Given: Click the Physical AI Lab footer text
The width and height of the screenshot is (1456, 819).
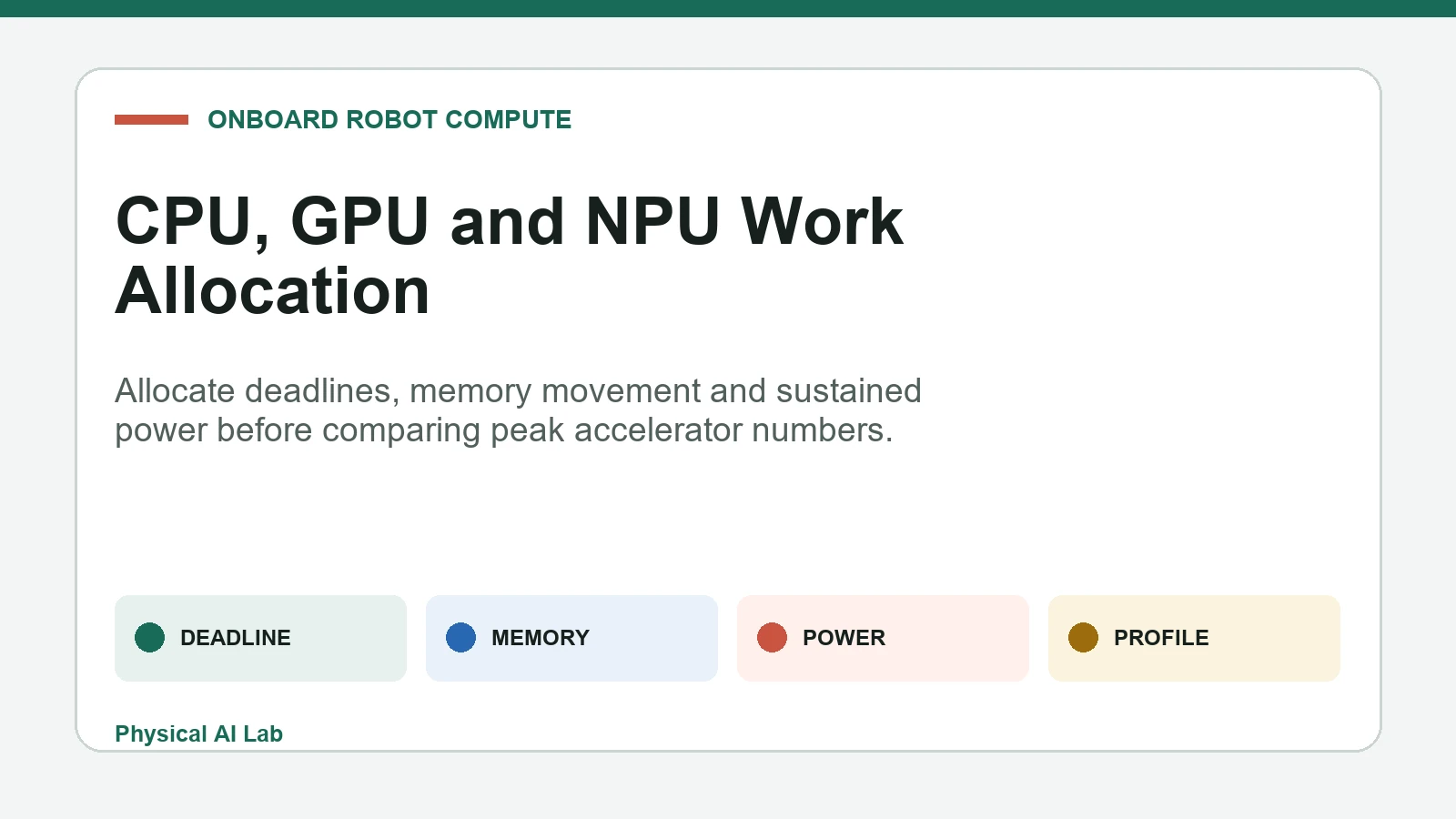Looking at the screenshot, I should (x=198, y=733).
